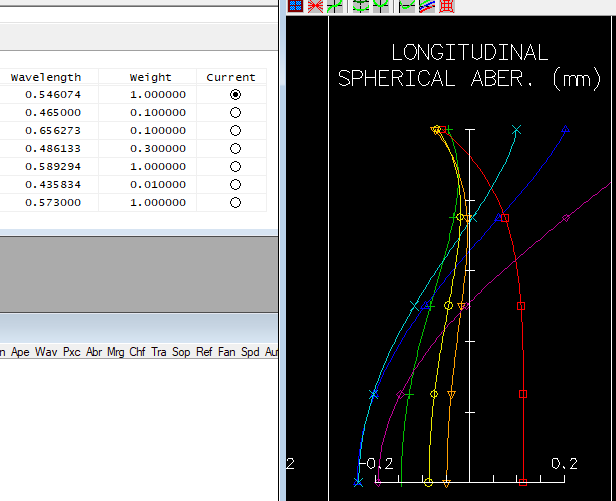This screenshot has width=616, height=501.
Task: Select the Ref tab
Action: point(204,352)
